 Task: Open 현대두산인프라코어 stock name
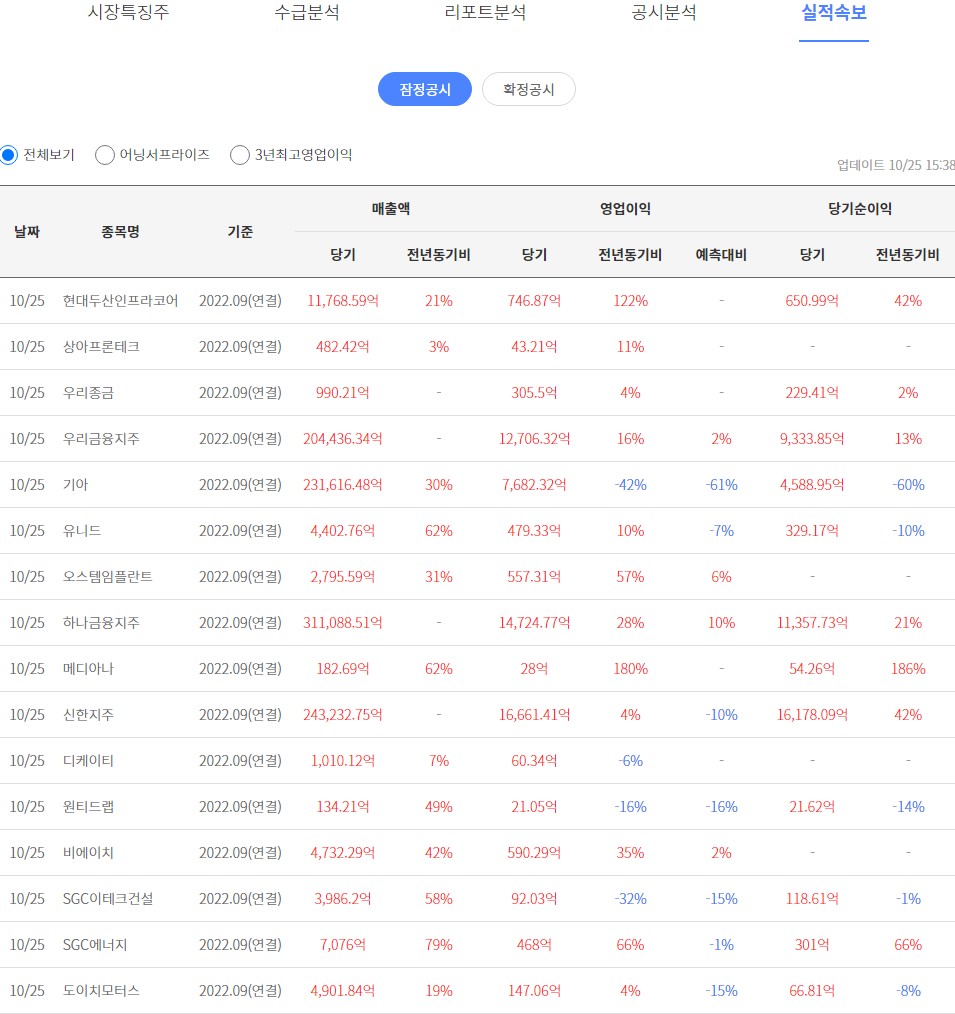tap(120, 301)
